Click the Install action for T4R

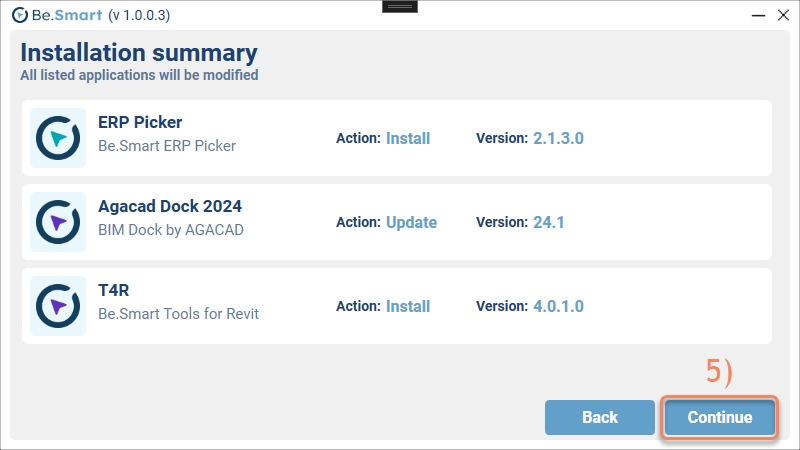click(x=408, y=306)
